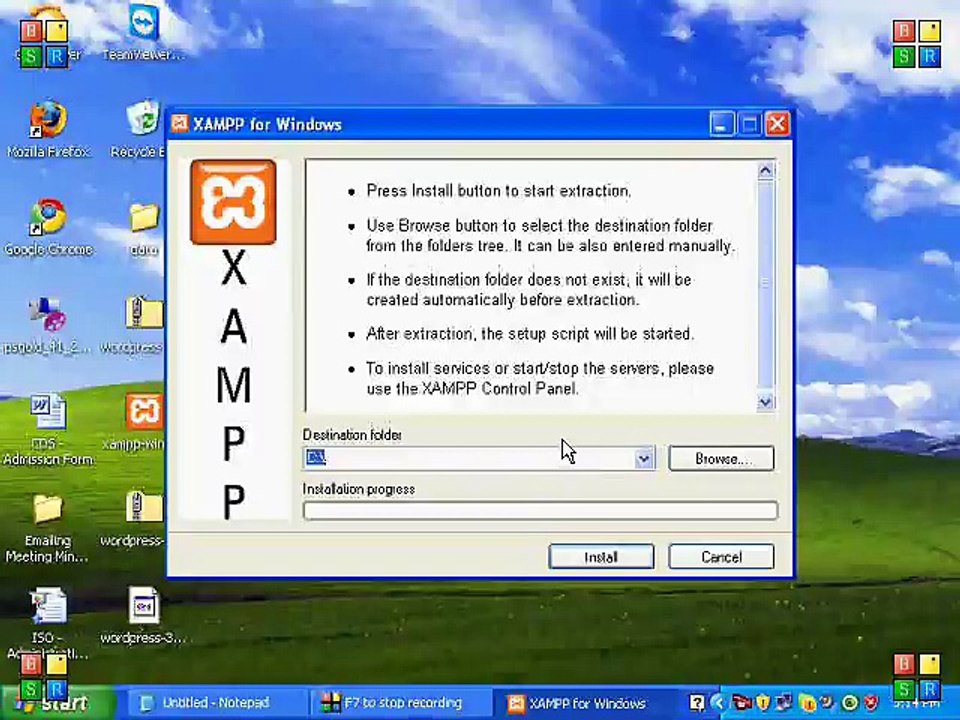Image resolution: width=960 pixels, height=720 pixels.
Task: Click the Installation progress bar
Action: pyautogui.click(x=541, y=510)
